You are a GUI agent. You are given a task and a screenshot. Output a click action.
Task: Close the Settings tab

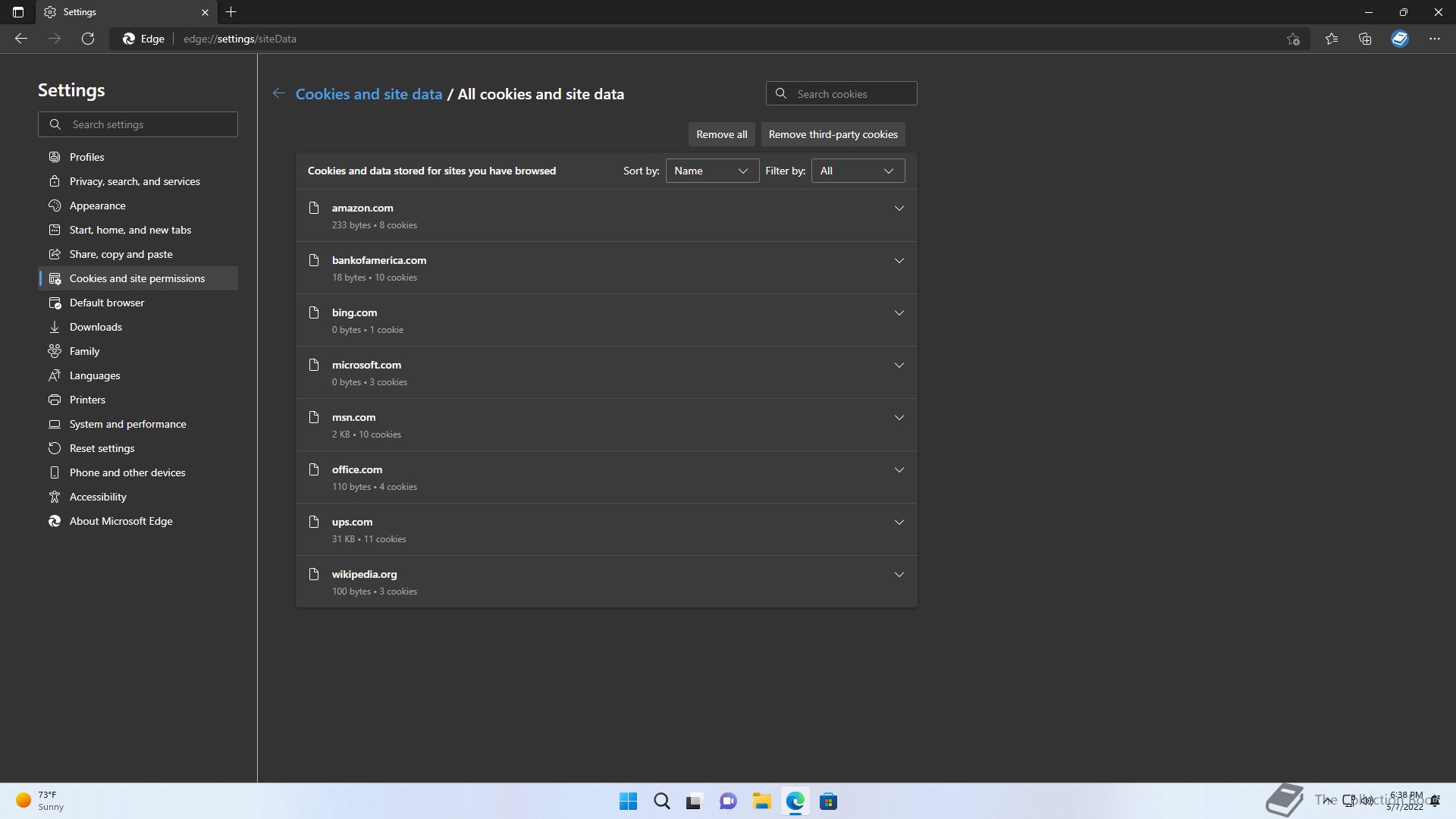(x=205, y=12)
